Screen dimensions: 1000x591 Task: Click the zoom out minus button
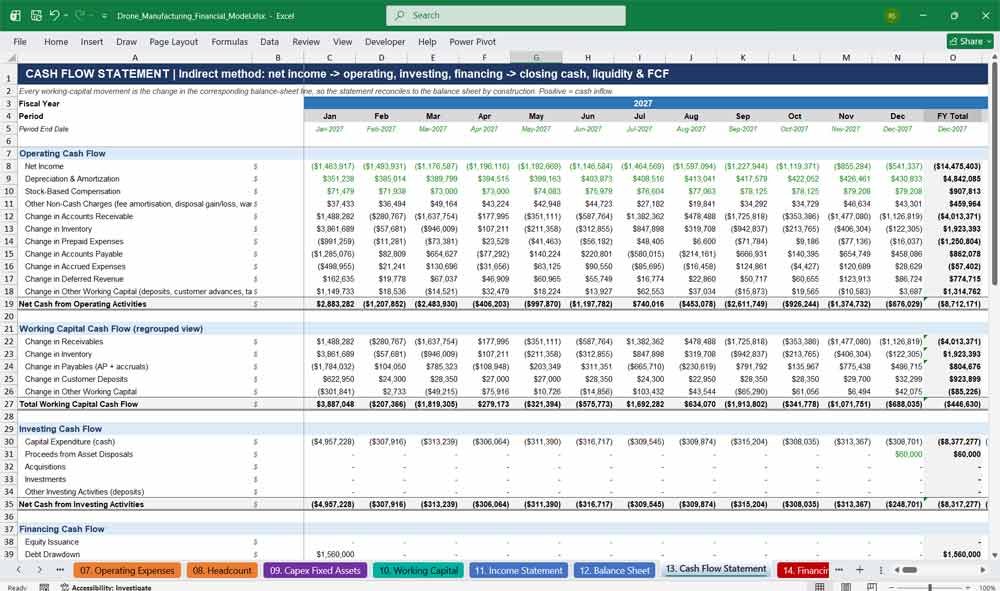(x=890, y=587)
